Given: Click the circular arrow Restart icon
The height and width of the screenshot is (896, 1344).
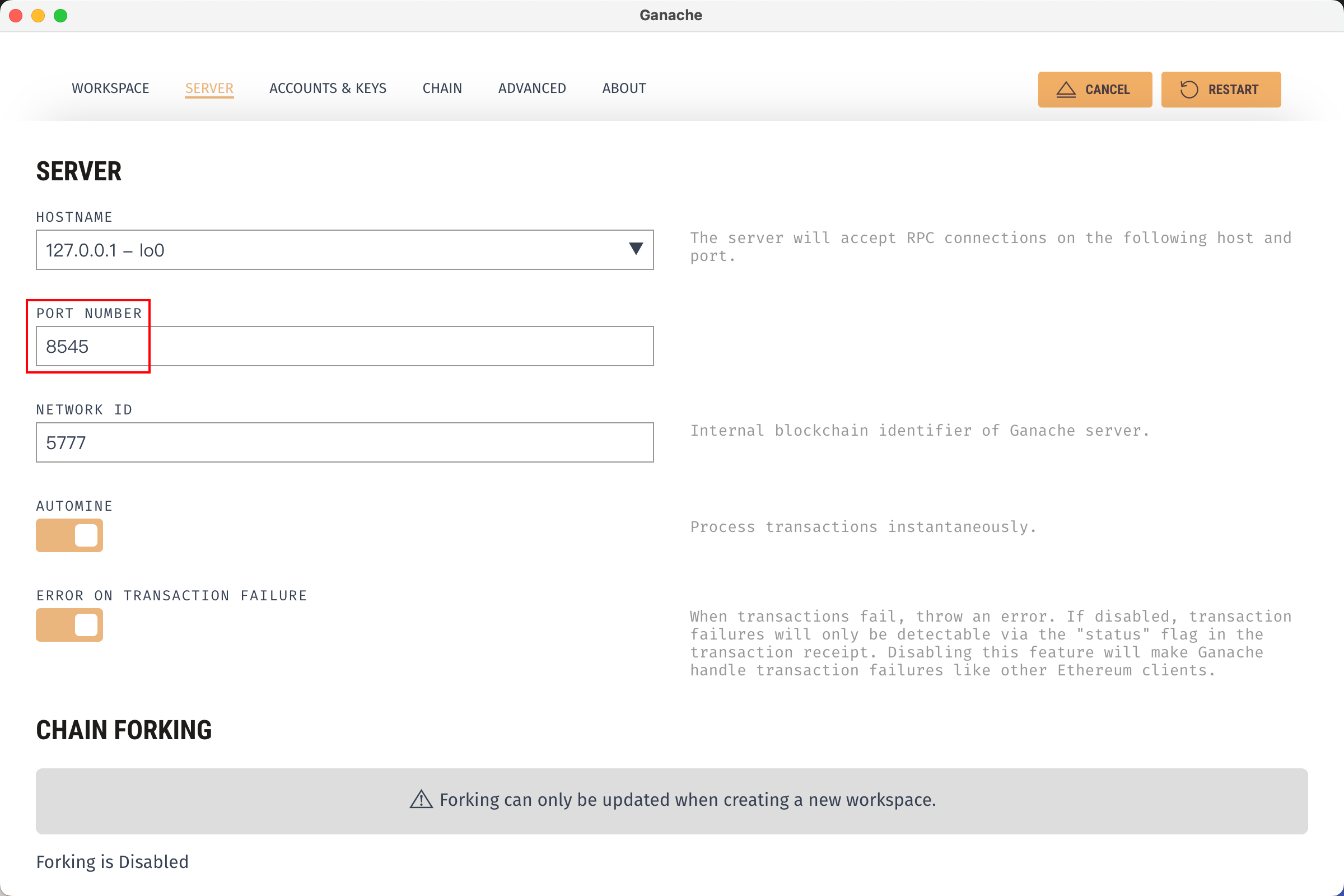Looking at the screenshot, I should [1188, 90].
